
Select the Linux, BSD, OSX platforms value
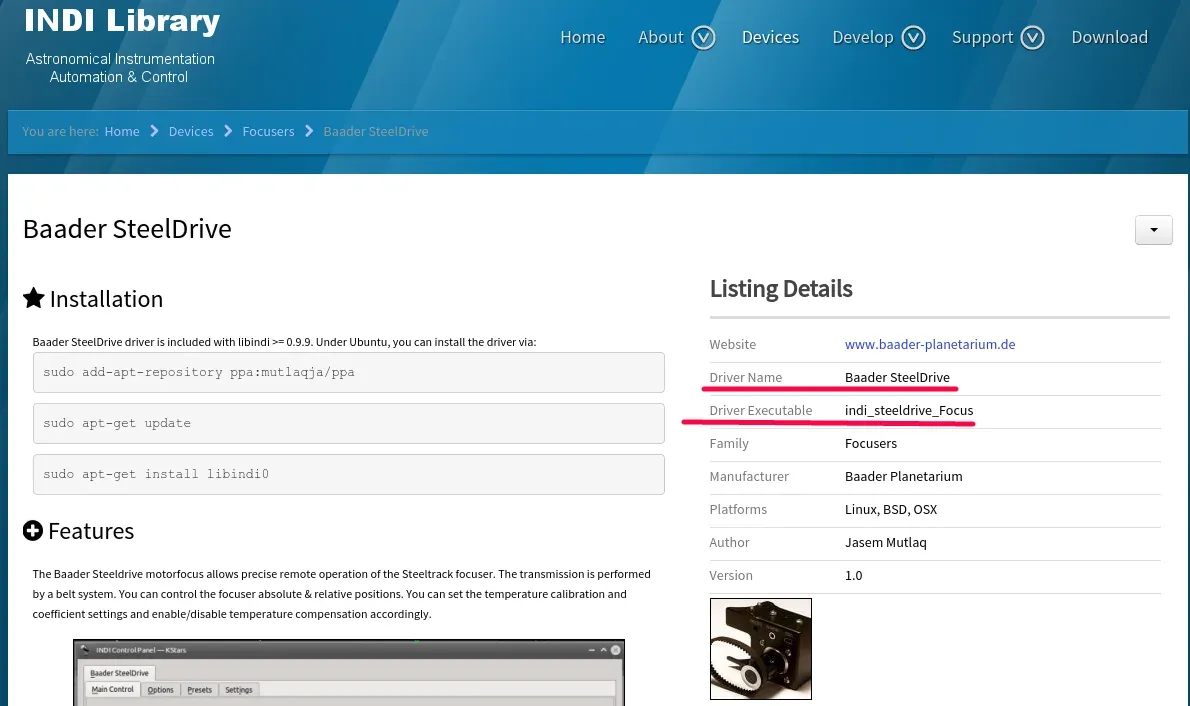click(x=891, y=509)
